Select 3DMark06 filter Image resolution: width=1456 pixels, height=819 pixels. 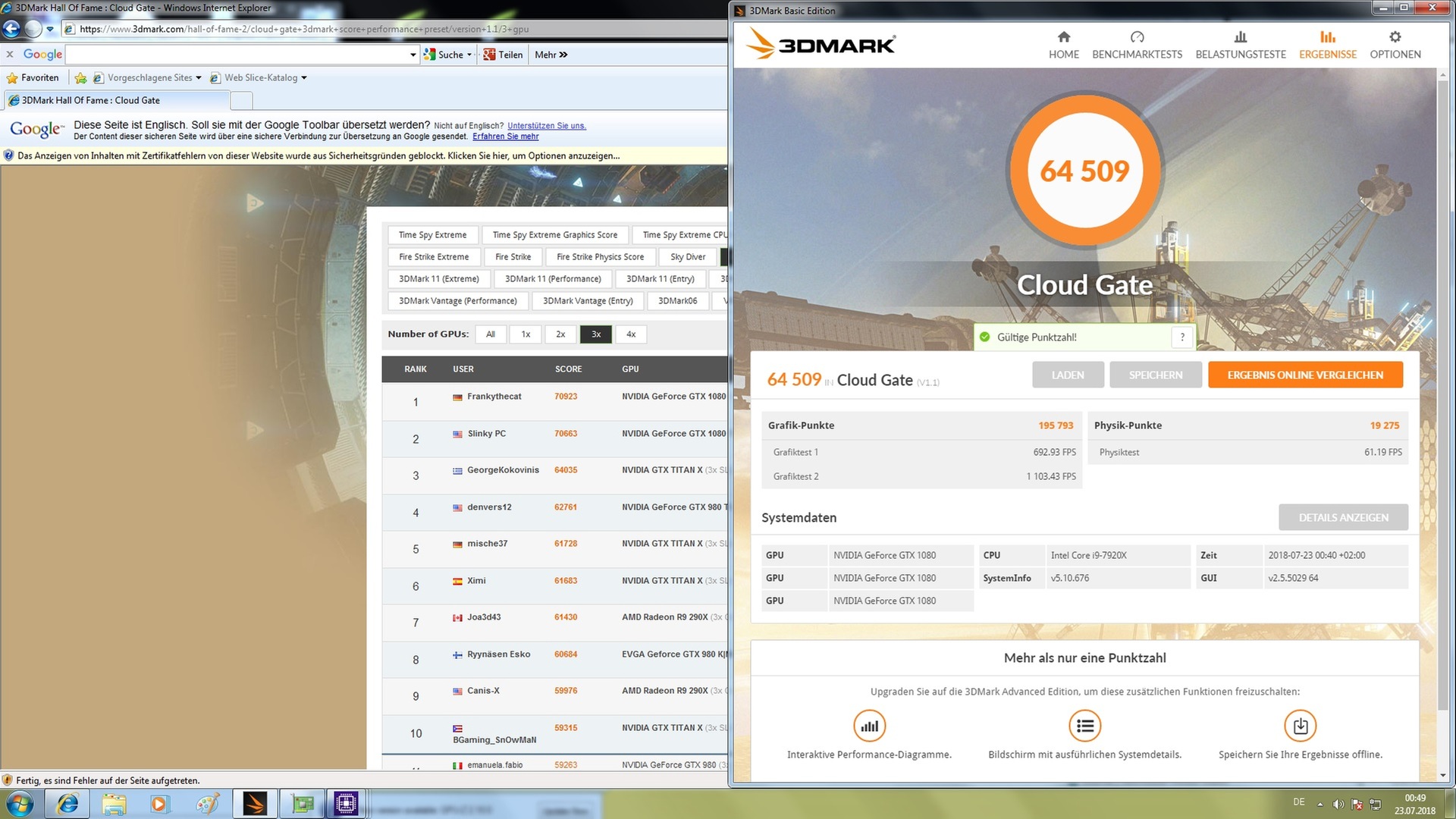coord(677,301)
